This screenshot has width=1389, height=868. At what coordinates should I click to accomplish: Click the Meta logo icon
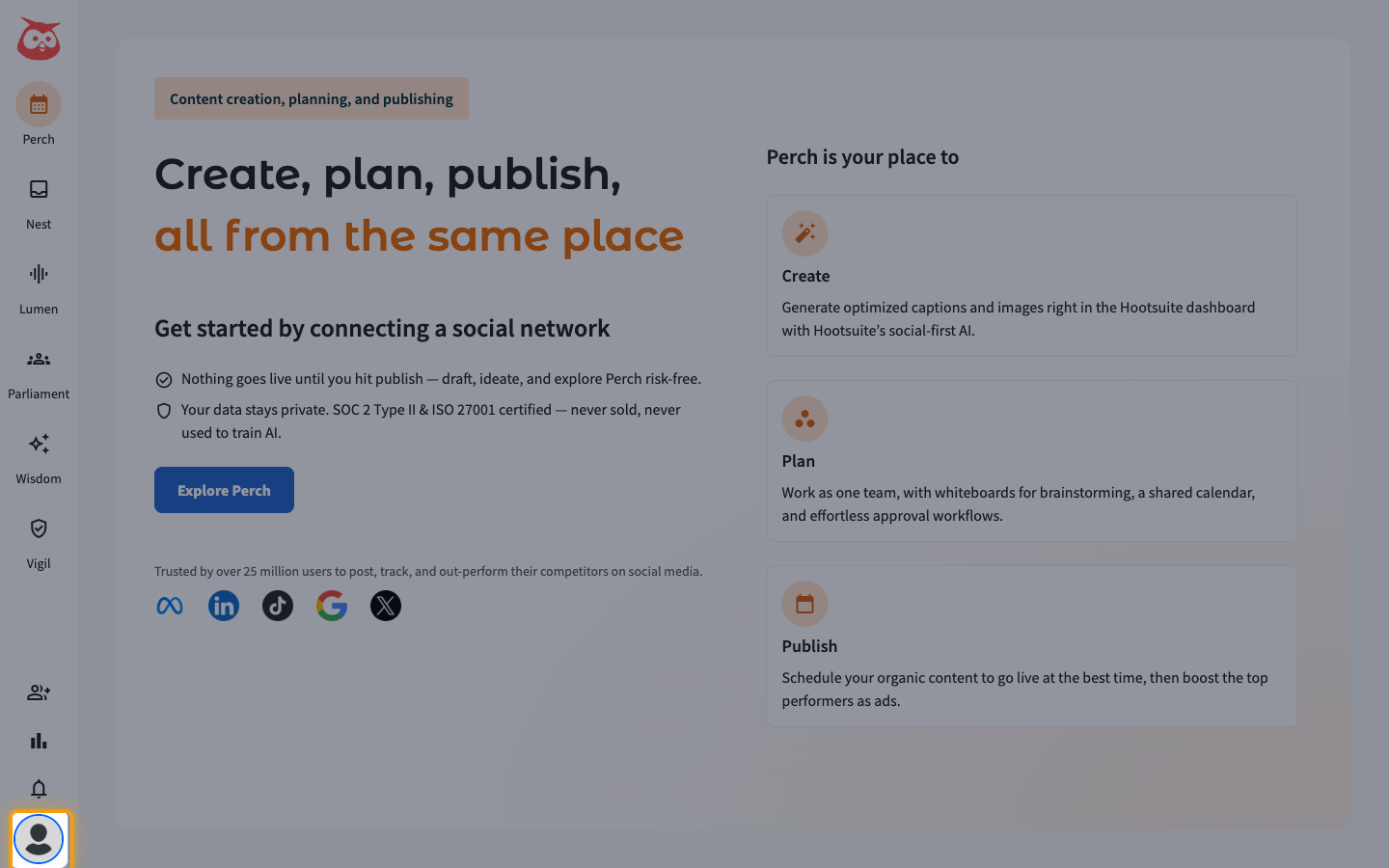(x=170, y=606)
